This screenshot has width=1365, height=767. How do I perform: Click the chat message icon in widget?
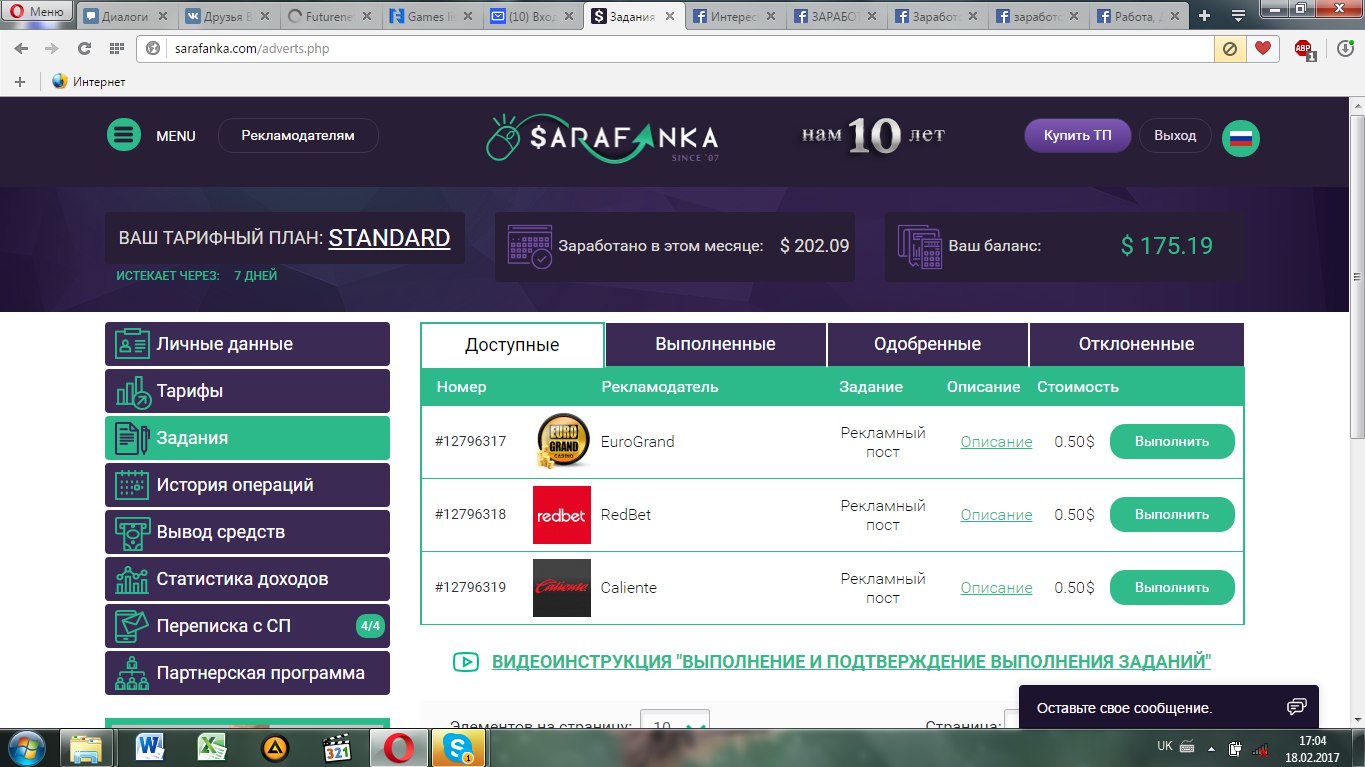[x=1296, y=707]
